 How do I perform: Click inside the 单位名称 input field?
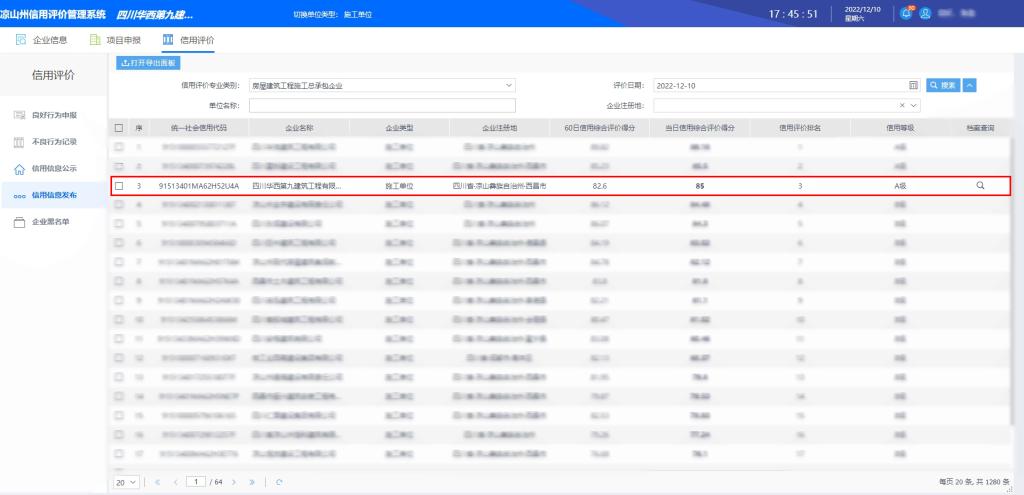(x=382, y=105)
